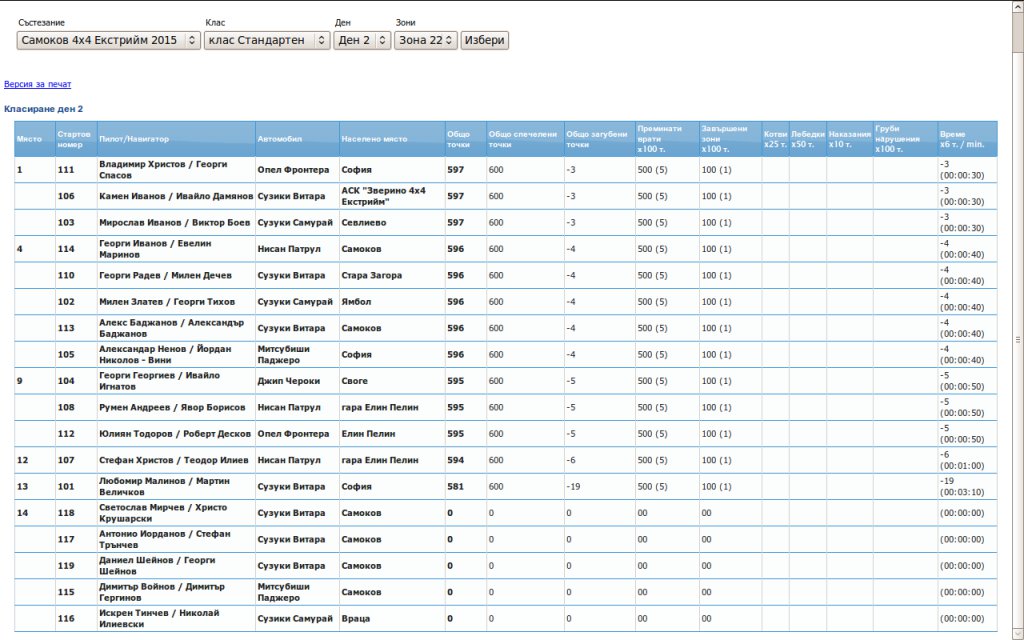Select the Общо точки column header
1024x640 pixels.
pos(459,139)
